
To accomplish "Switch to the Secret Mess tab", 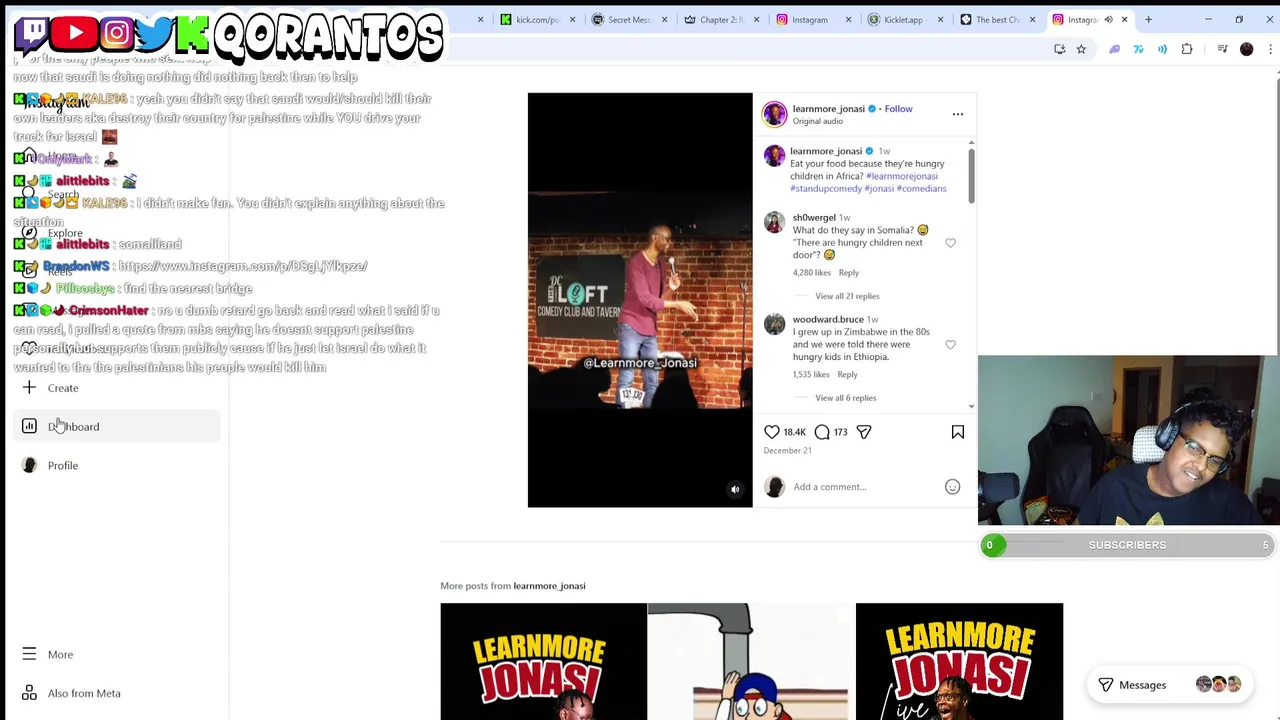I will point(628,19).
